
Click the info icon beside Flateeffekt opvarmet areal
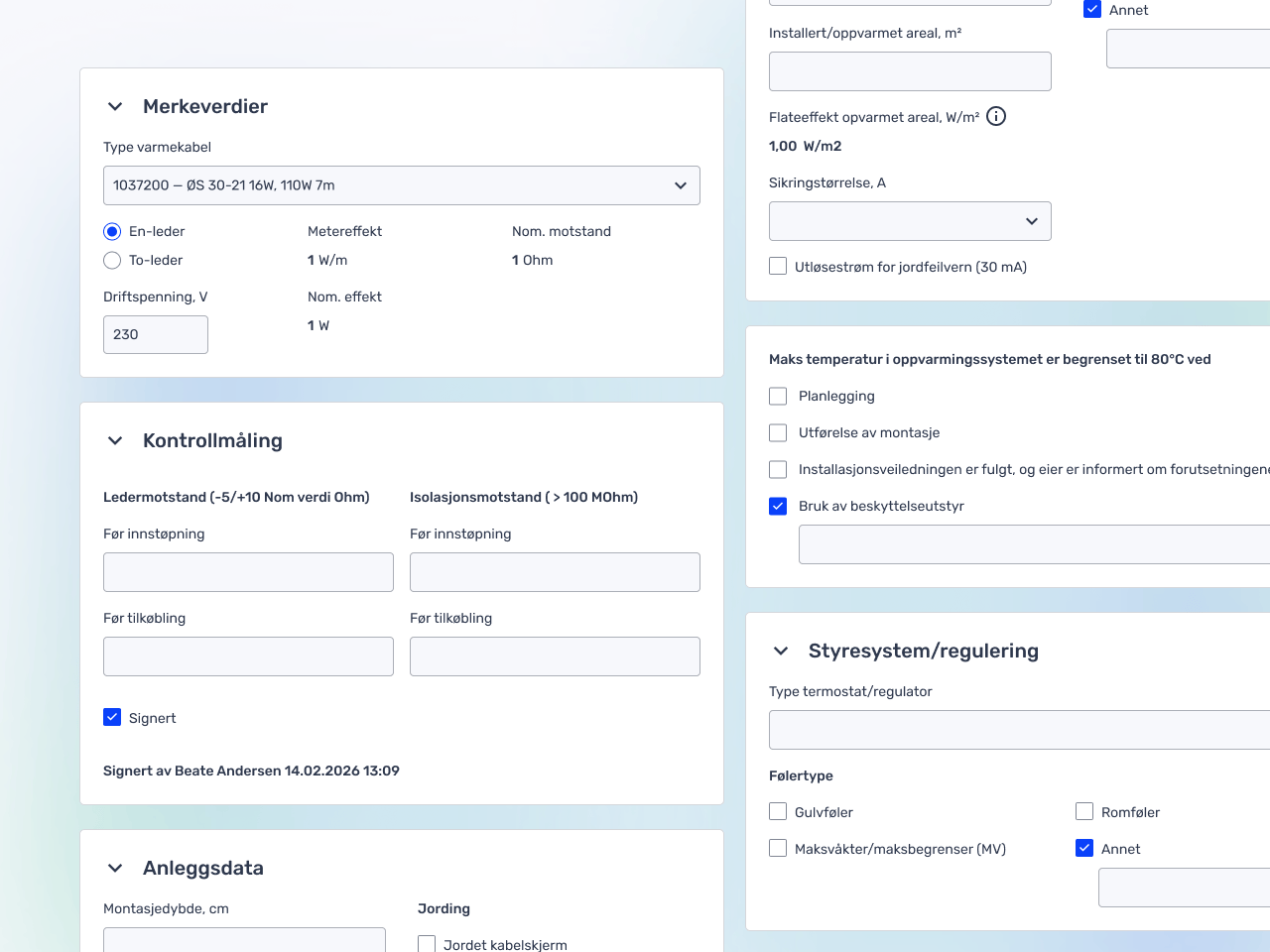coord(996,116)
